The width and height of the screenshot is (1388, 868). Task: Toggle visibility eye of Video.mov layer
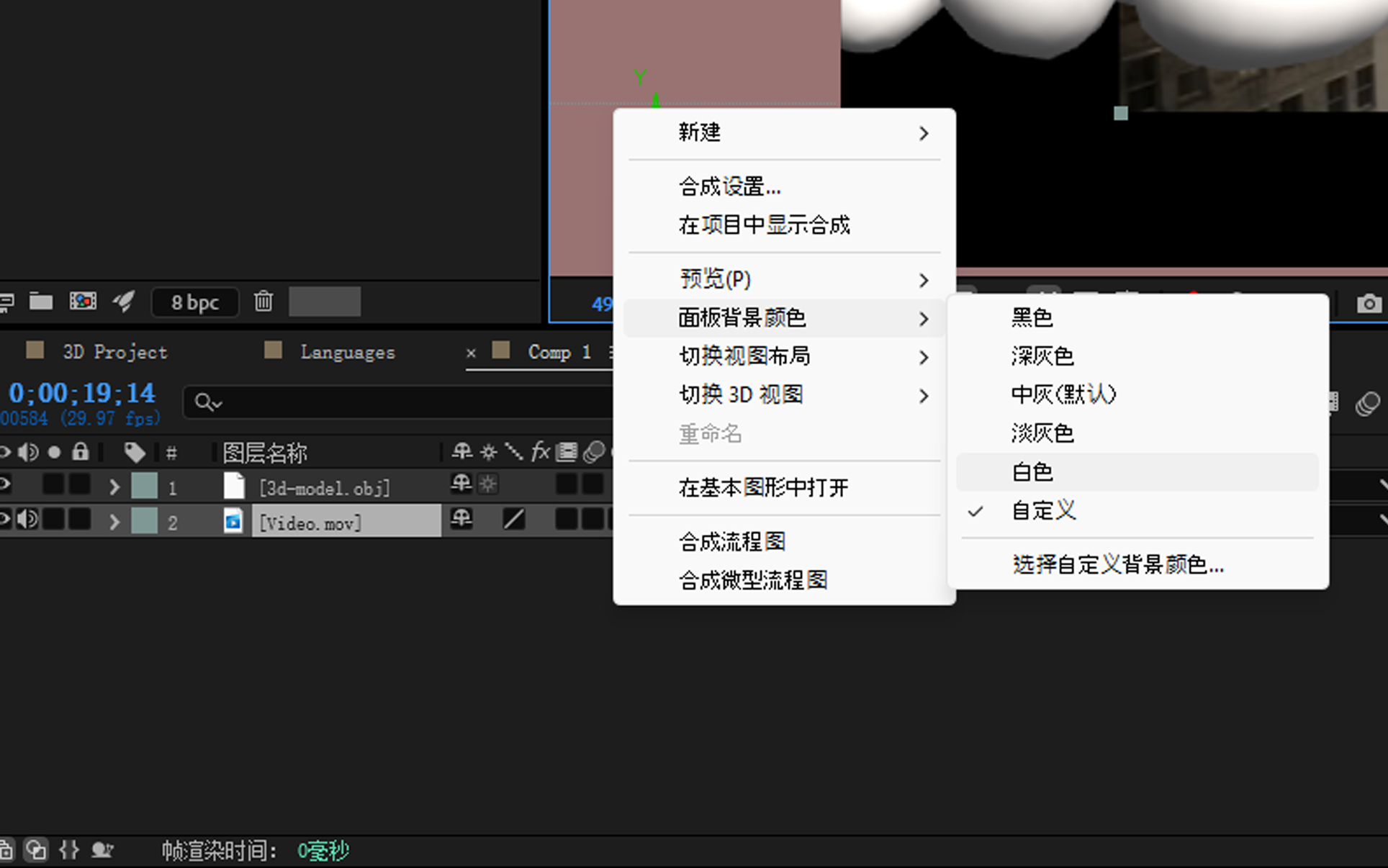(x=4, y=519)
